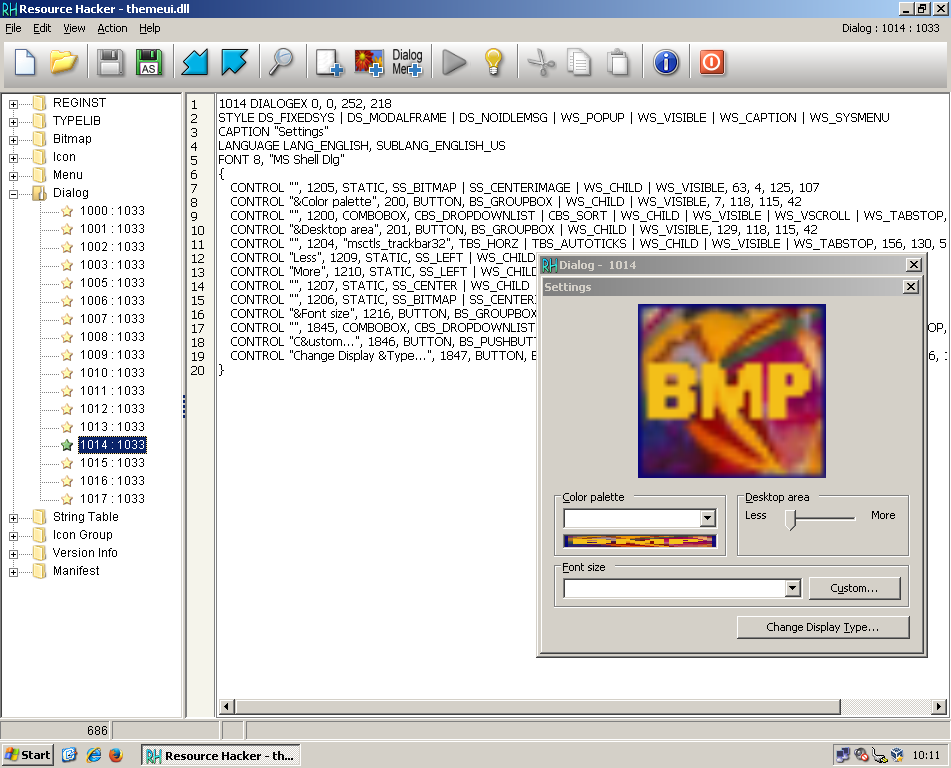
Task: Click the lightbulb icon in toolbar
Action: pyautogui.click(x=493, y=62)
